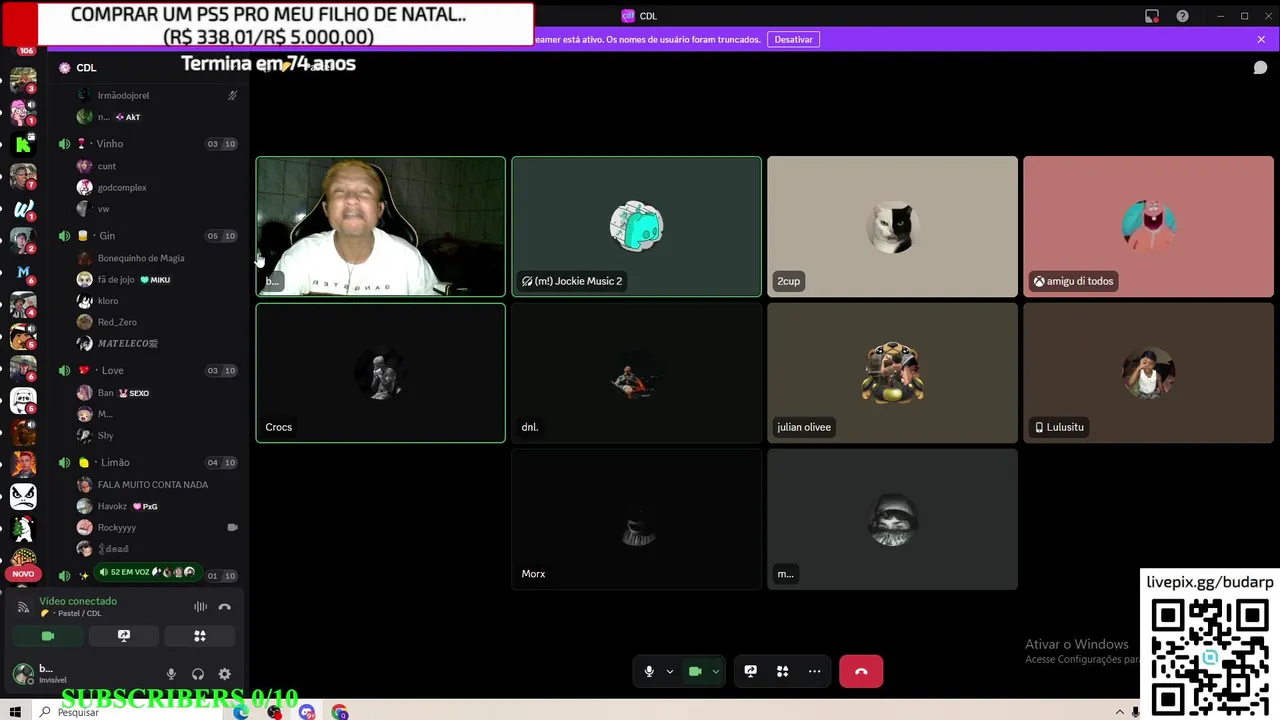Join the Vinho voice channel

[x=148, y=144]
